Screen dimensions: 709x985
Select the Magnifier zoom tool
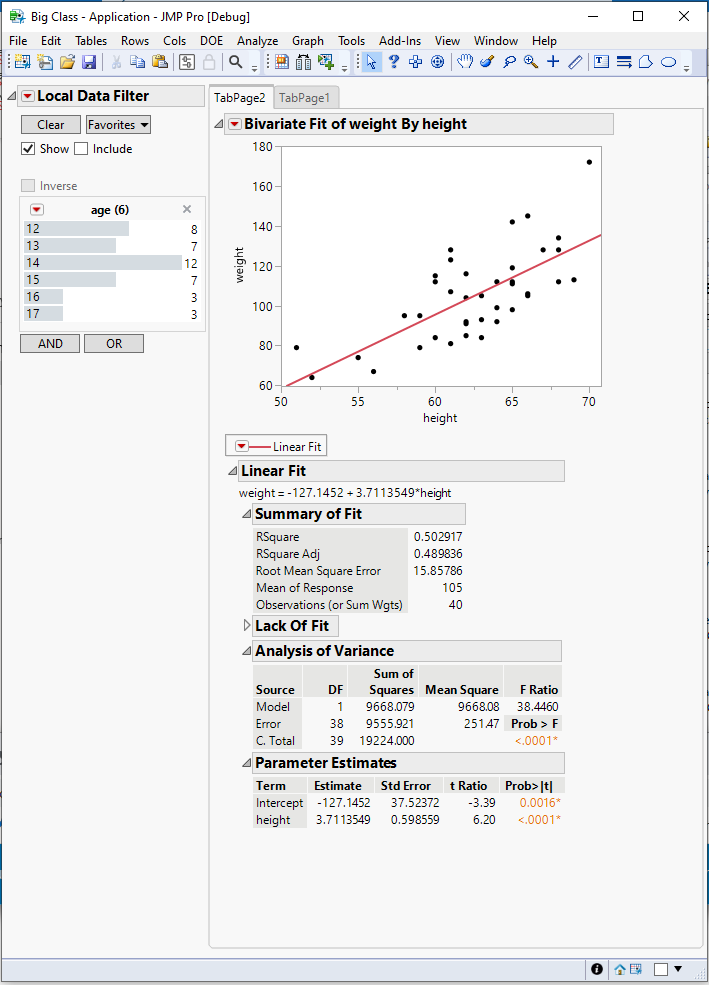[x=530, y=62]
